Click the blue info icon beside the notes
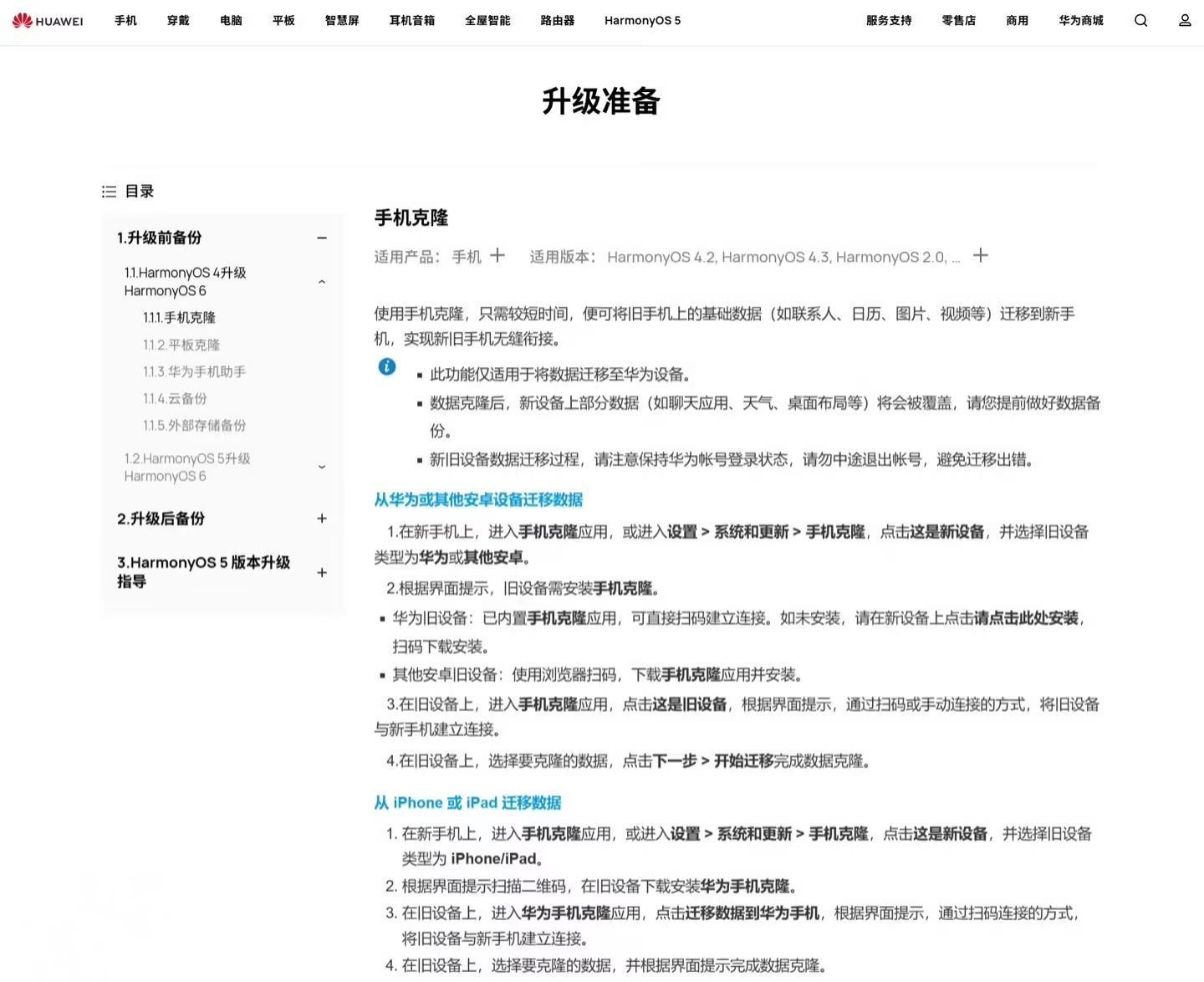This screenshot has width=1204, height=982. tap(387, 366)
